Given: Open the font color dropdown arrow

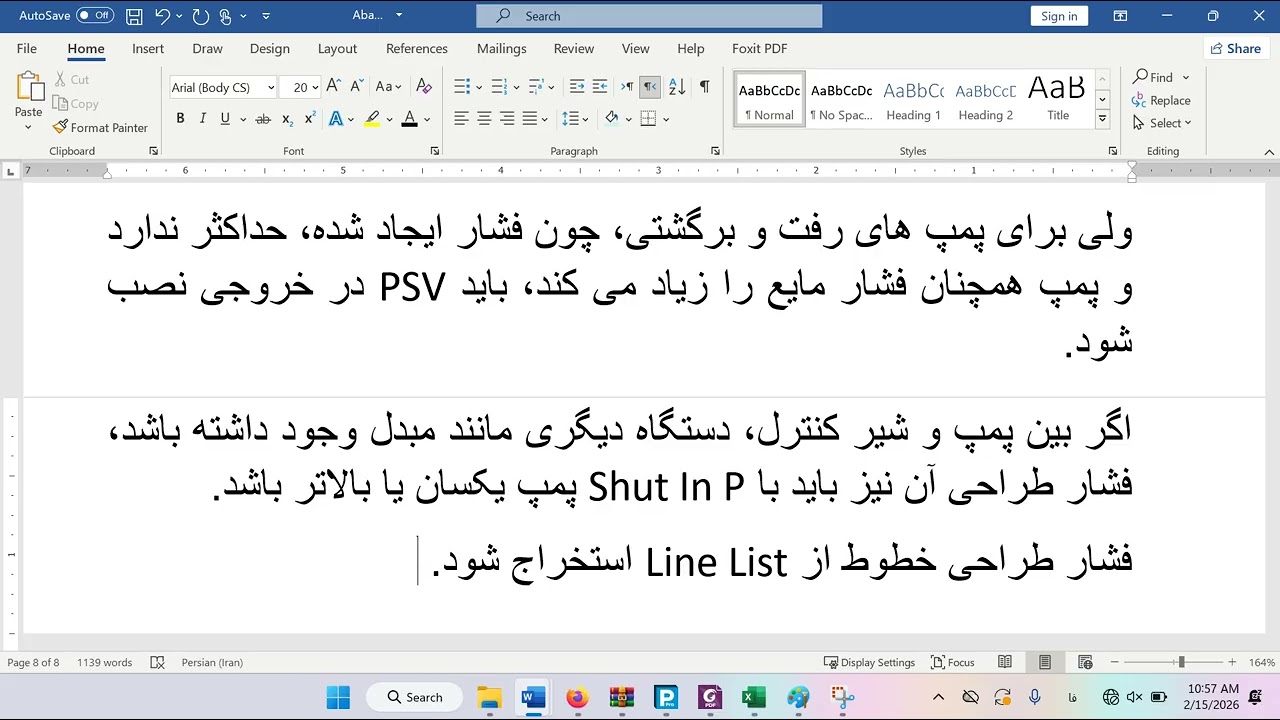Looking at the screenshot, I should click(427, 119).
